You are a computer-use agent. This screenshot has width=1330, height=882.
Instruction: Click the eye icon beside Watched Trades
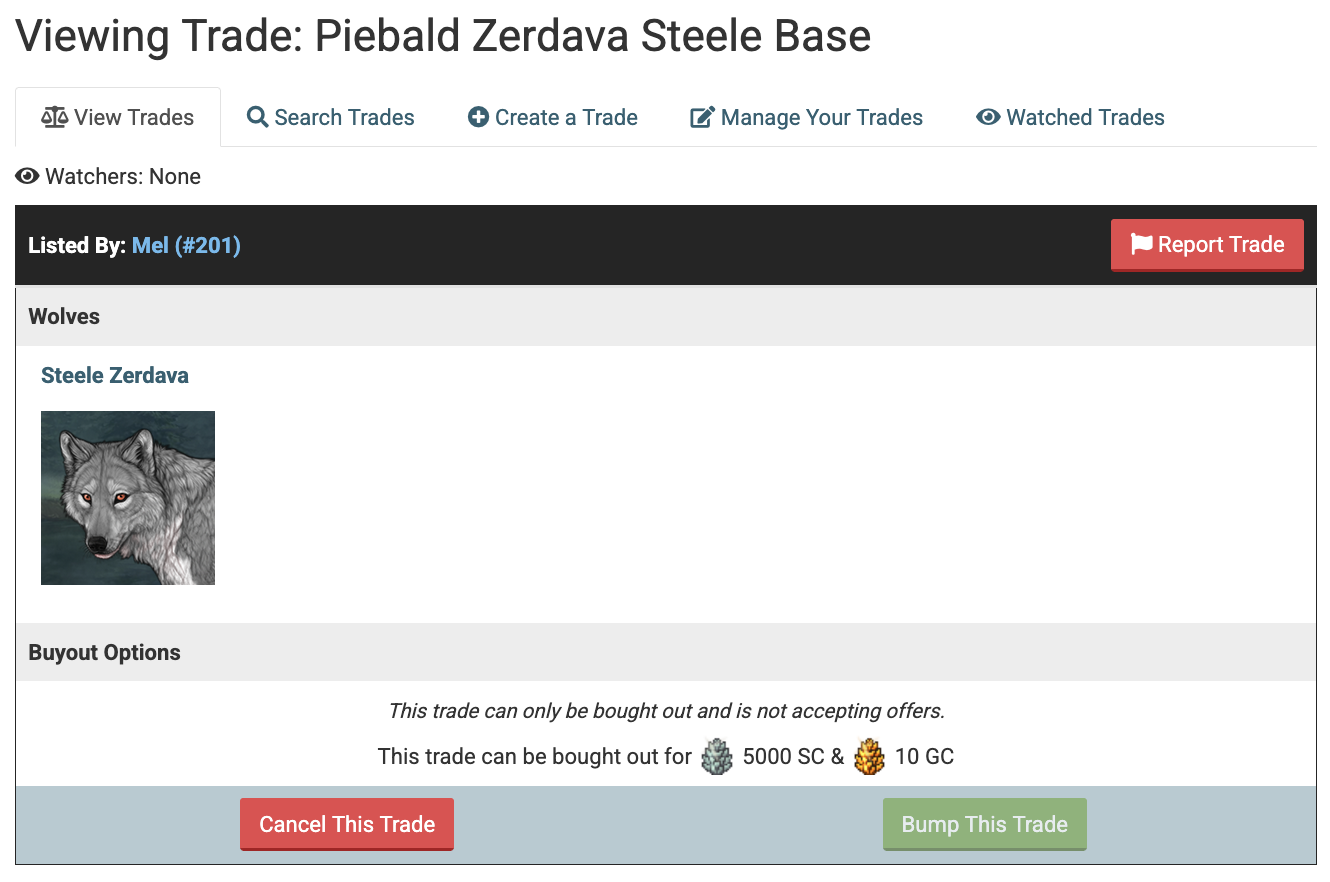coord(988,117)
